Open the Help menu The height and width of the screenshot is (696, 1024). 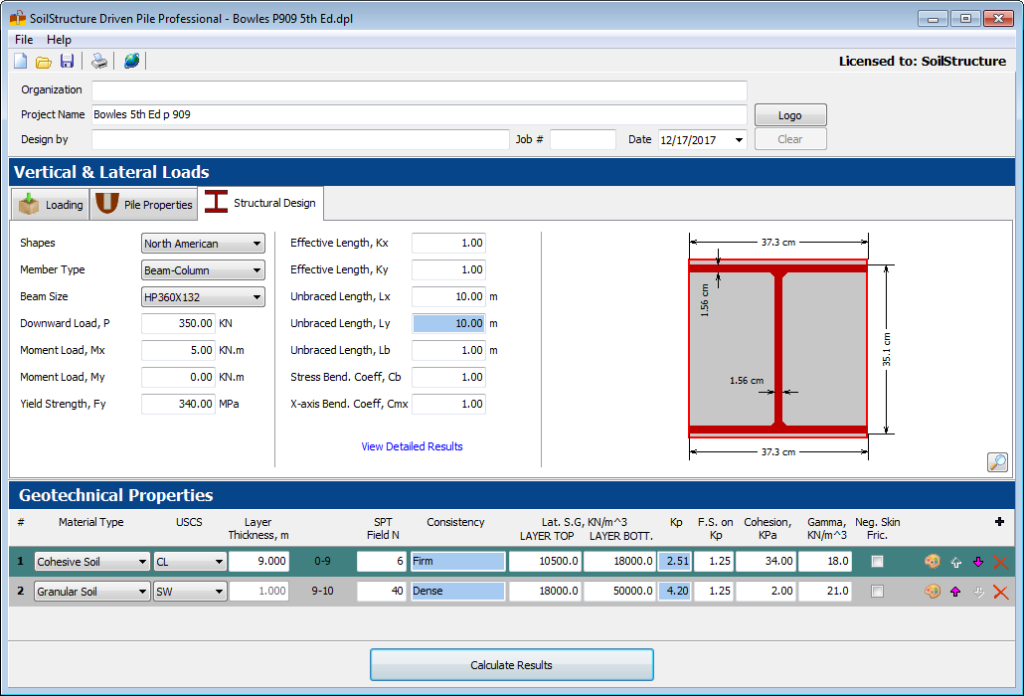point(59,40)
